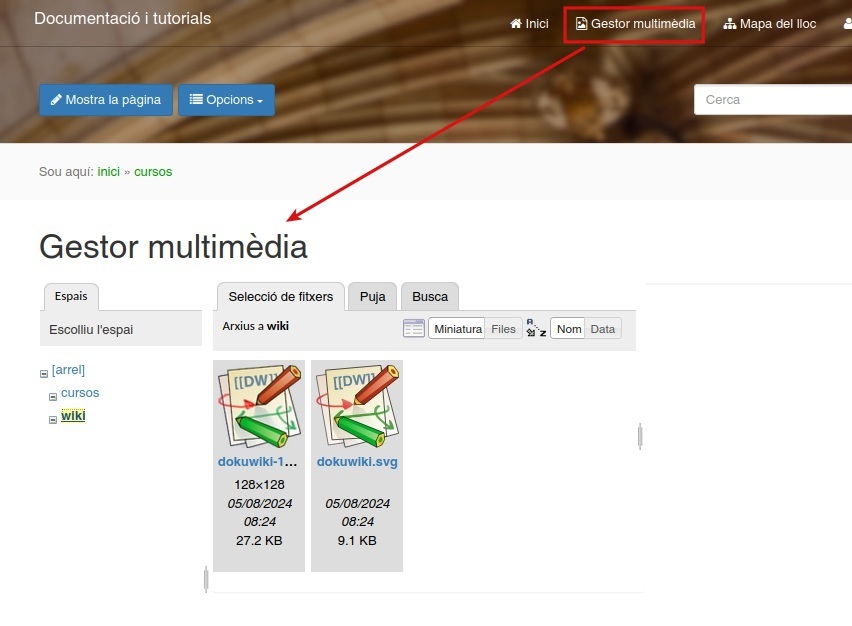Click the Gestor multimèdia page heading

coord(173,247)
